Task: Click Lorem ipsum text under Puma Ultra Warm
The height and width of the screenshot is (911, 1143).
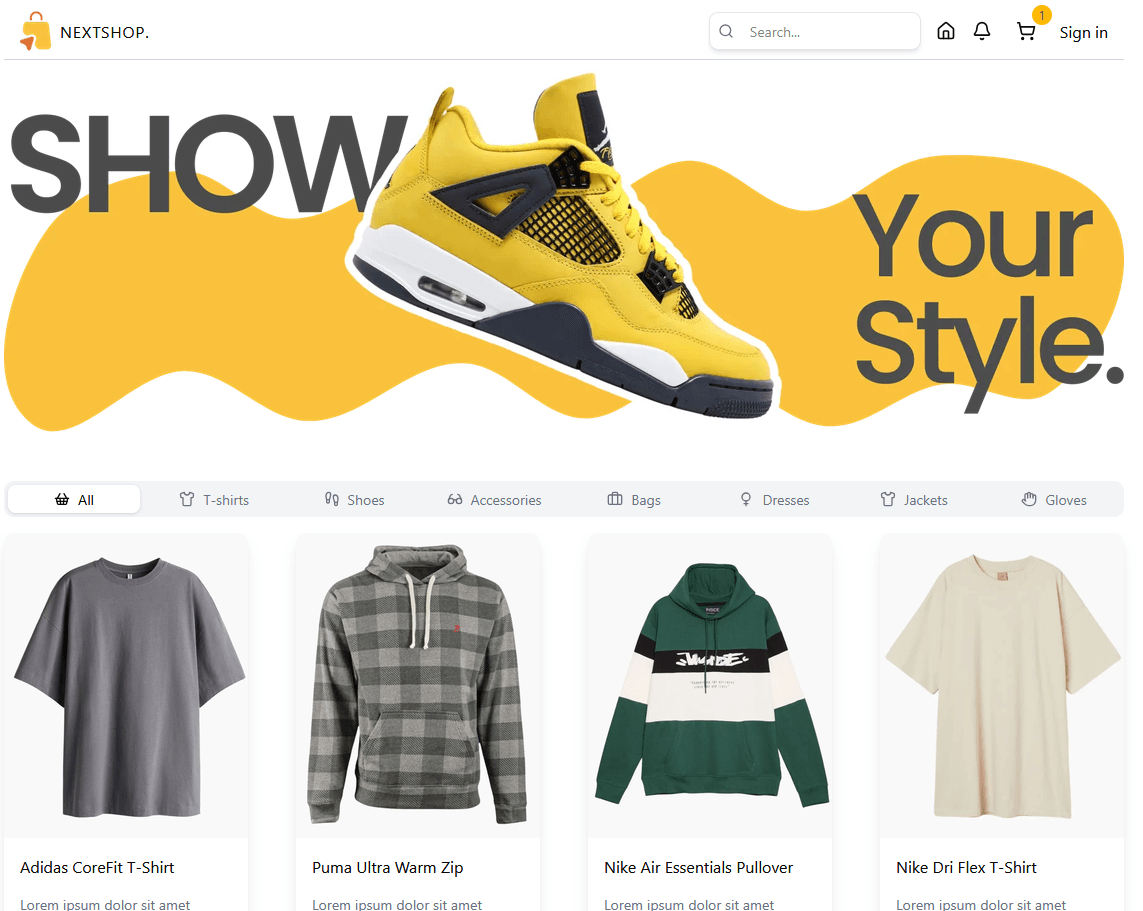Action: point(397,904)
